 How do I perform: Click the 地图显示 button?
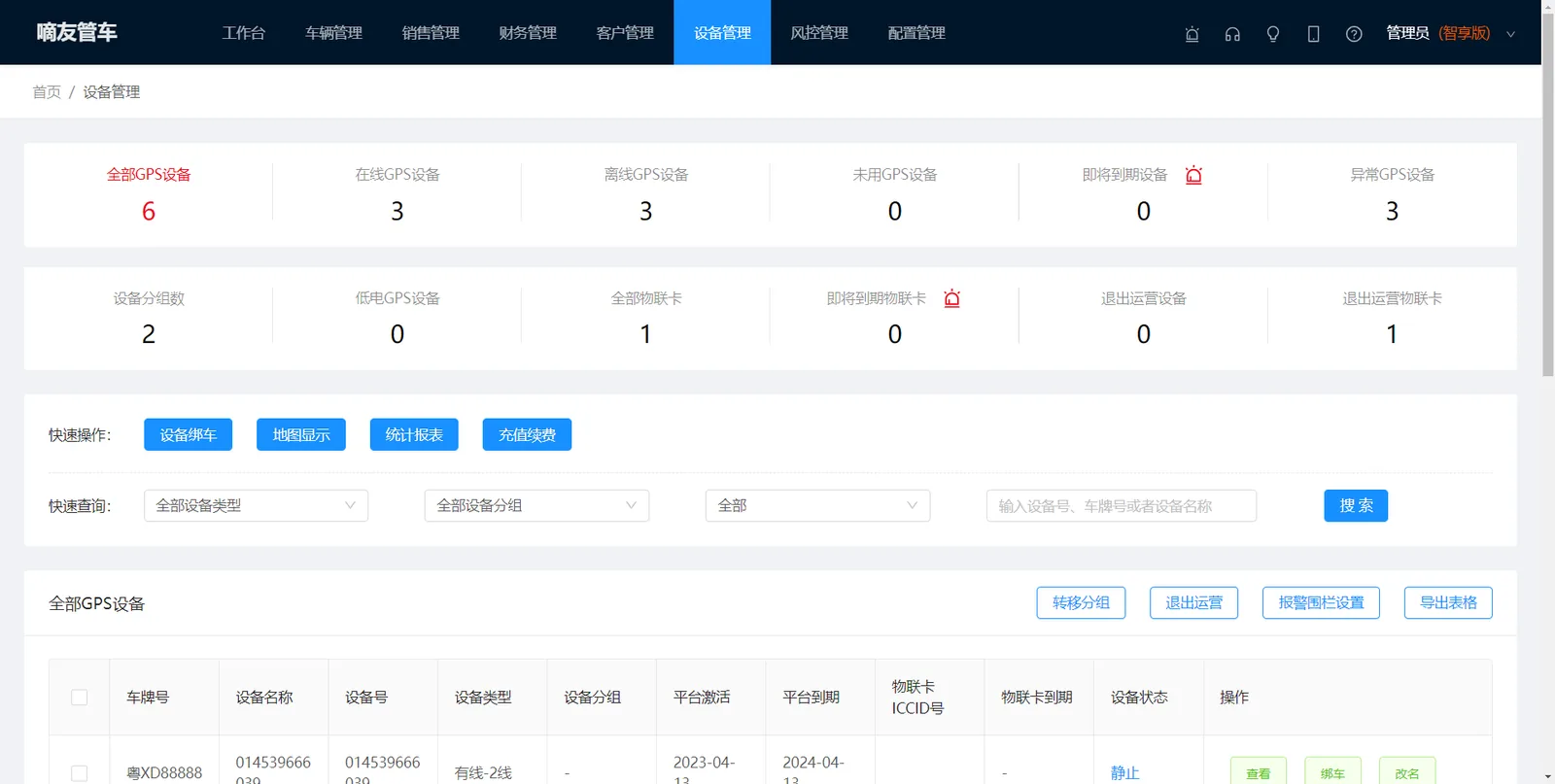pyautogui.click(x=301, y=435)
